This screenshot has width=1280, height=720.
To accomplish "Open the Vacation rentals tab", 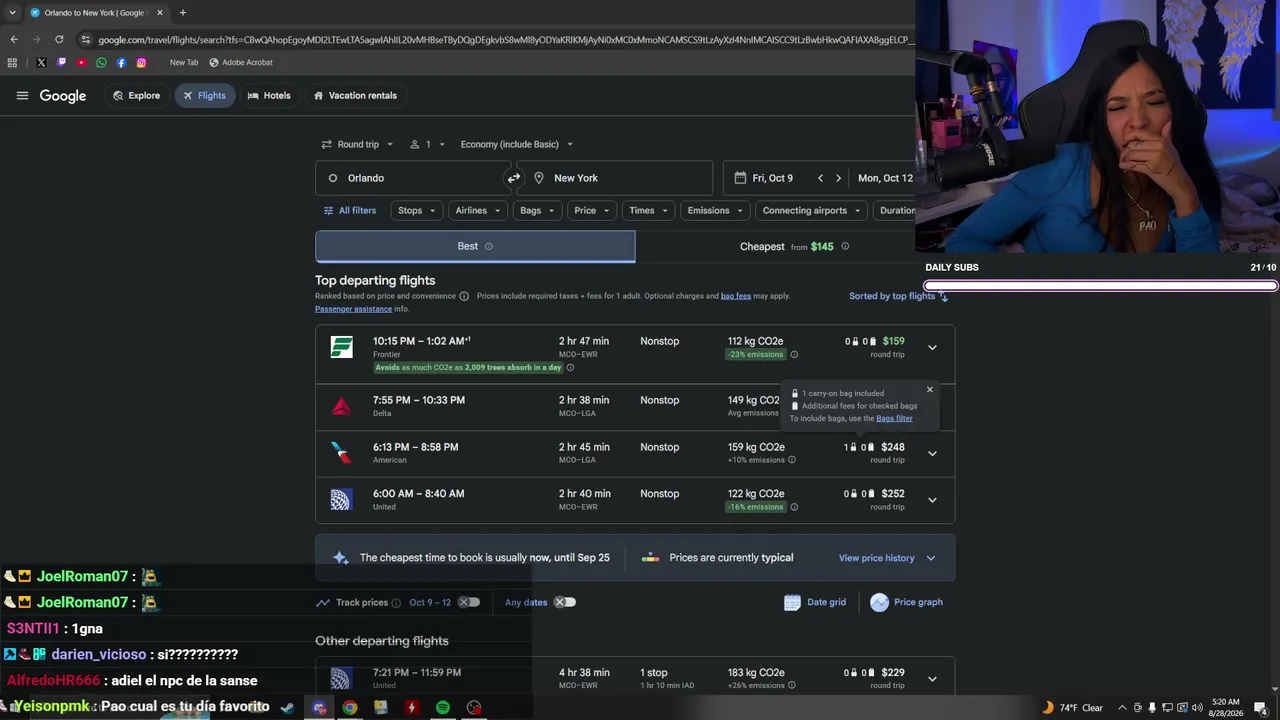I will click(355, 96).
